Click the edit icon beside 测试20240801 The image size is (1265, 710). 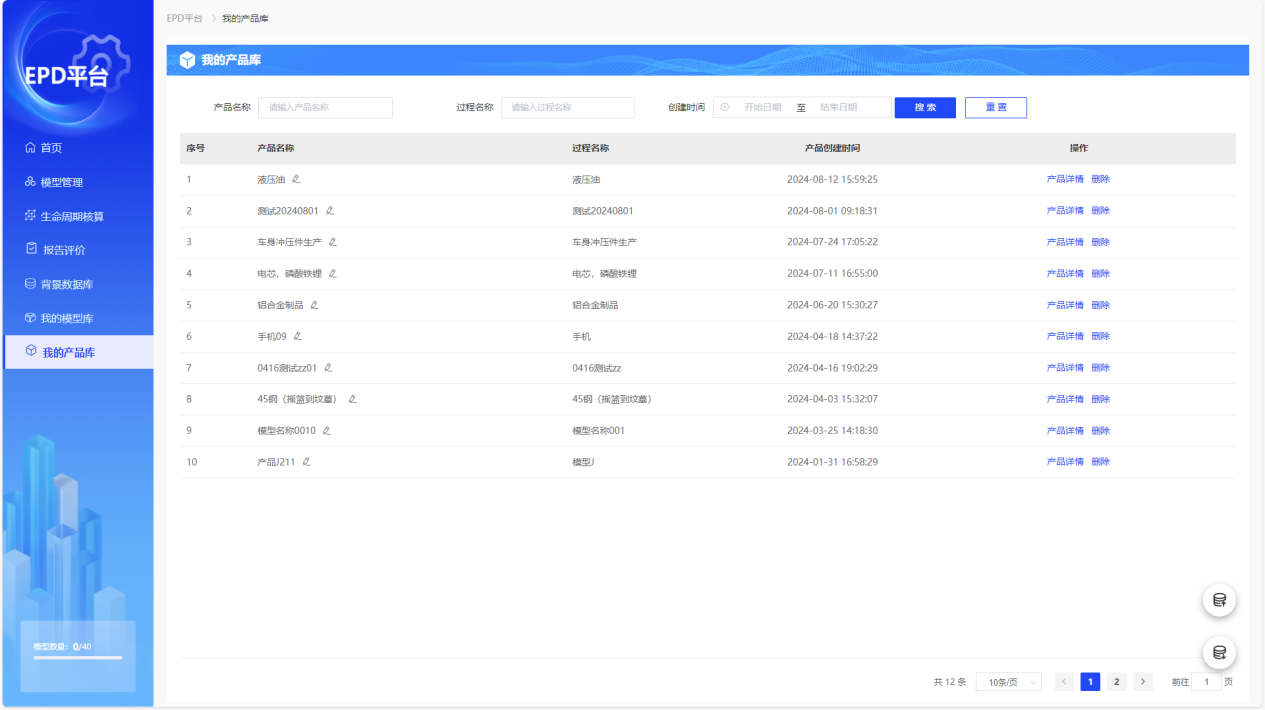pos(330,211)
